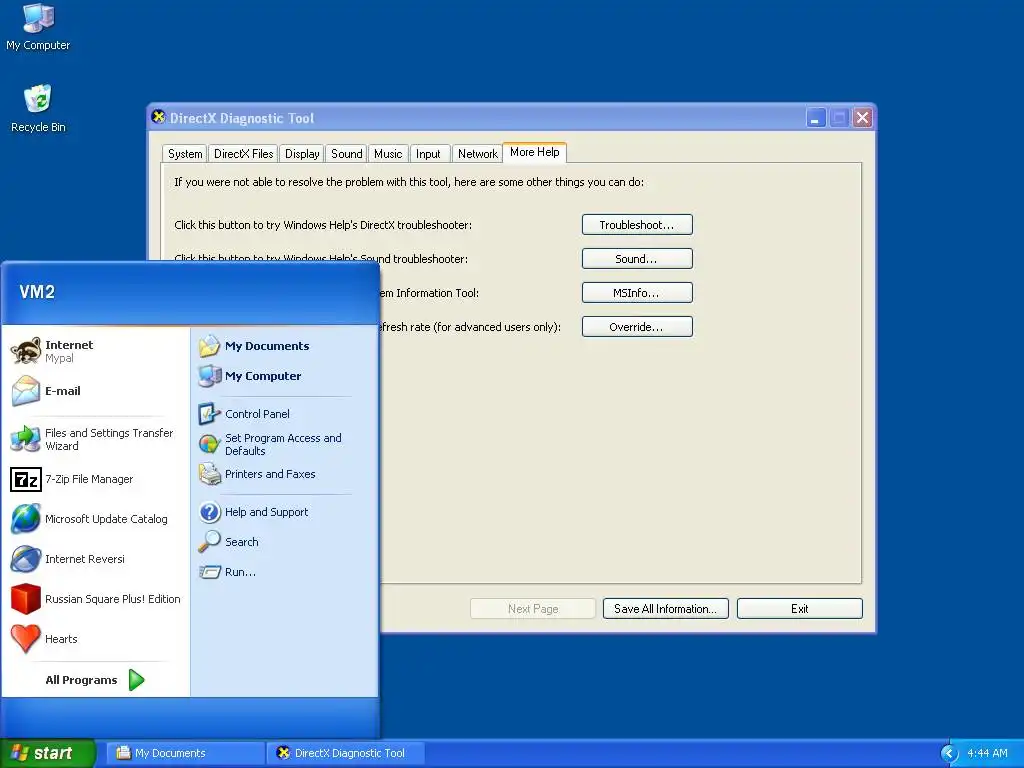Start Internet Reversi game icon
This screenshot has width=1024, height=768.
(26, 559)
